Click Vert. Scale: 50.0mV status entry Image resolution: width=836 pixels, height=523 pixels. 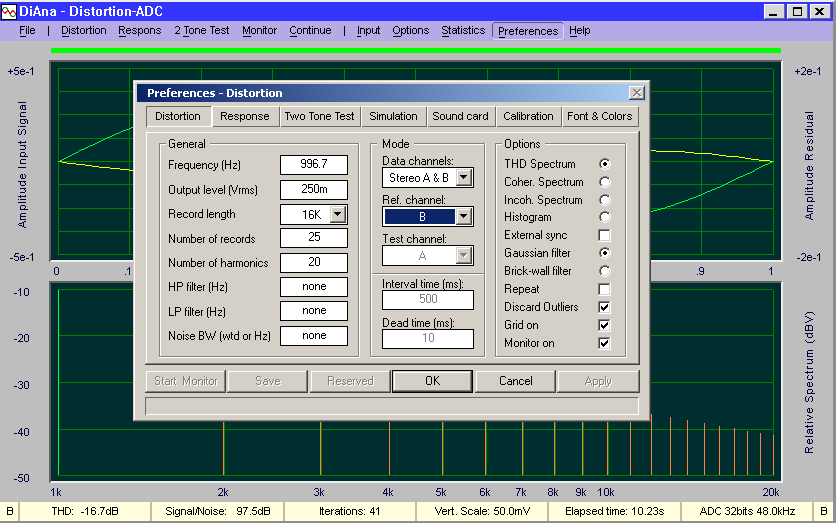(482, 511)
